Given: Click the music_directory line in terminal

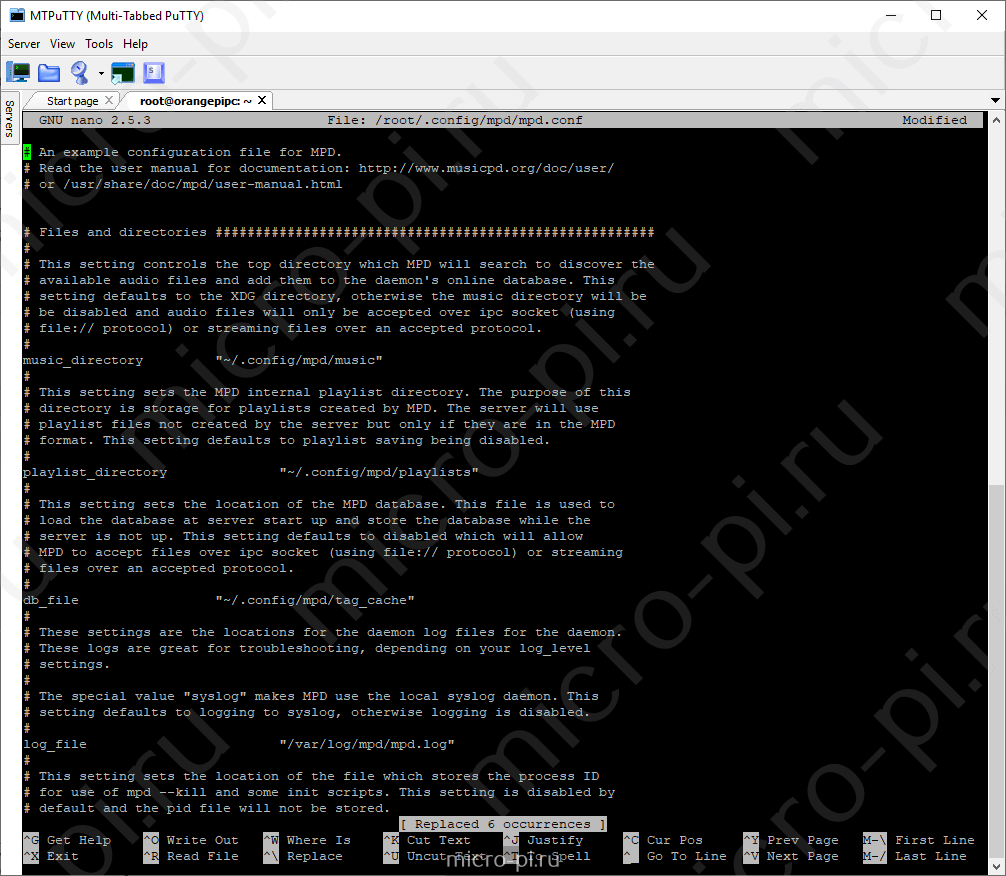Looking at the screenshot, I should click(x=203, y=360).
